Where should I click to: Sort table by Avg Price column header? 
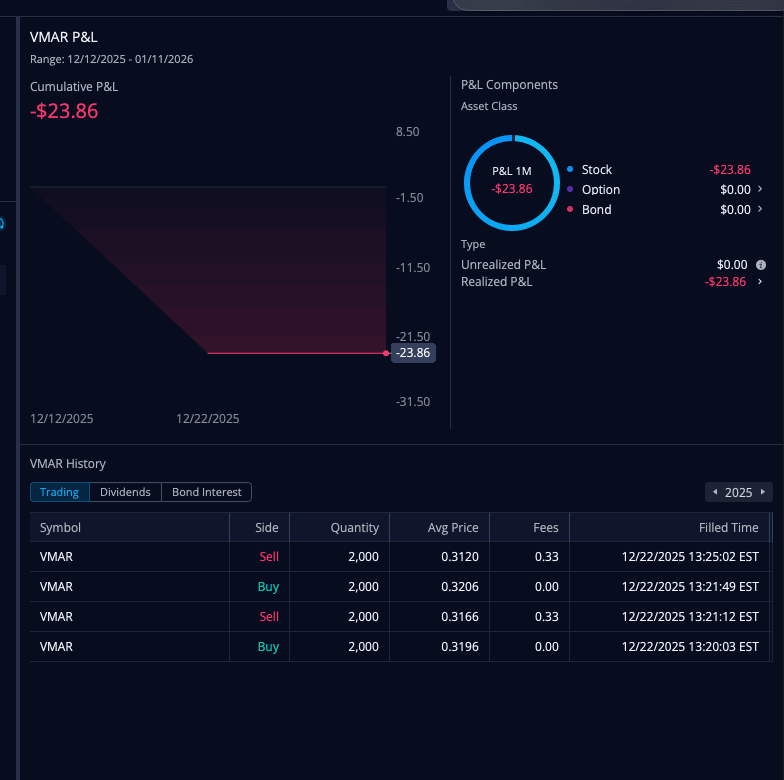tap(440, 528)
